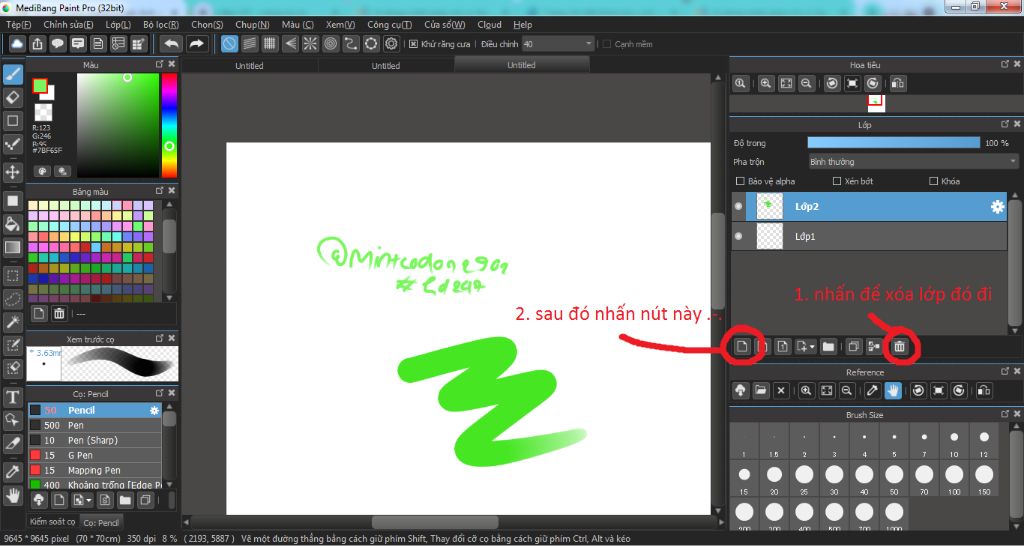Close the Brush Size panel
Image resolution: width=1024 pixels, height=547 pixels.
[x=1017, y=414]
